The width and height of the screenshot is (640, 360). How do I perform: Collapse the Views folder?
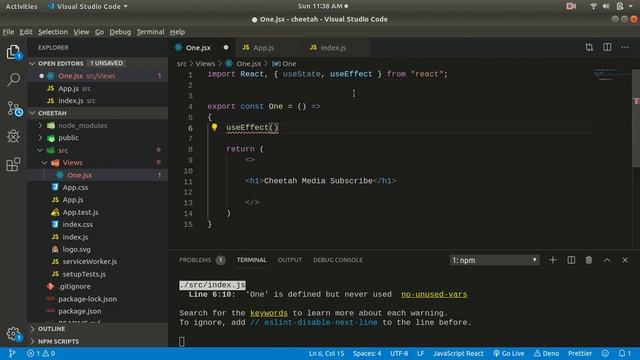(x=72, y=162)
